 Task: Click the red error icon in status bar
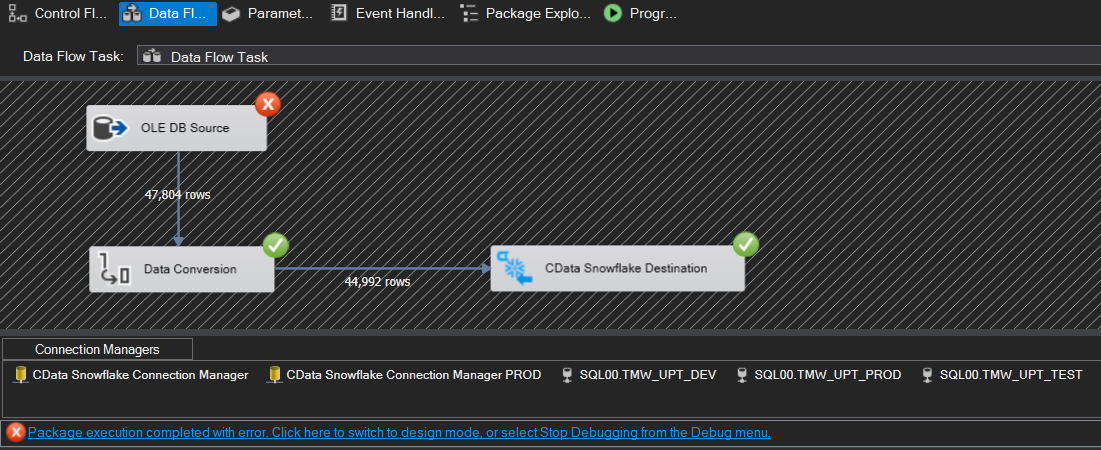point(16,432)
